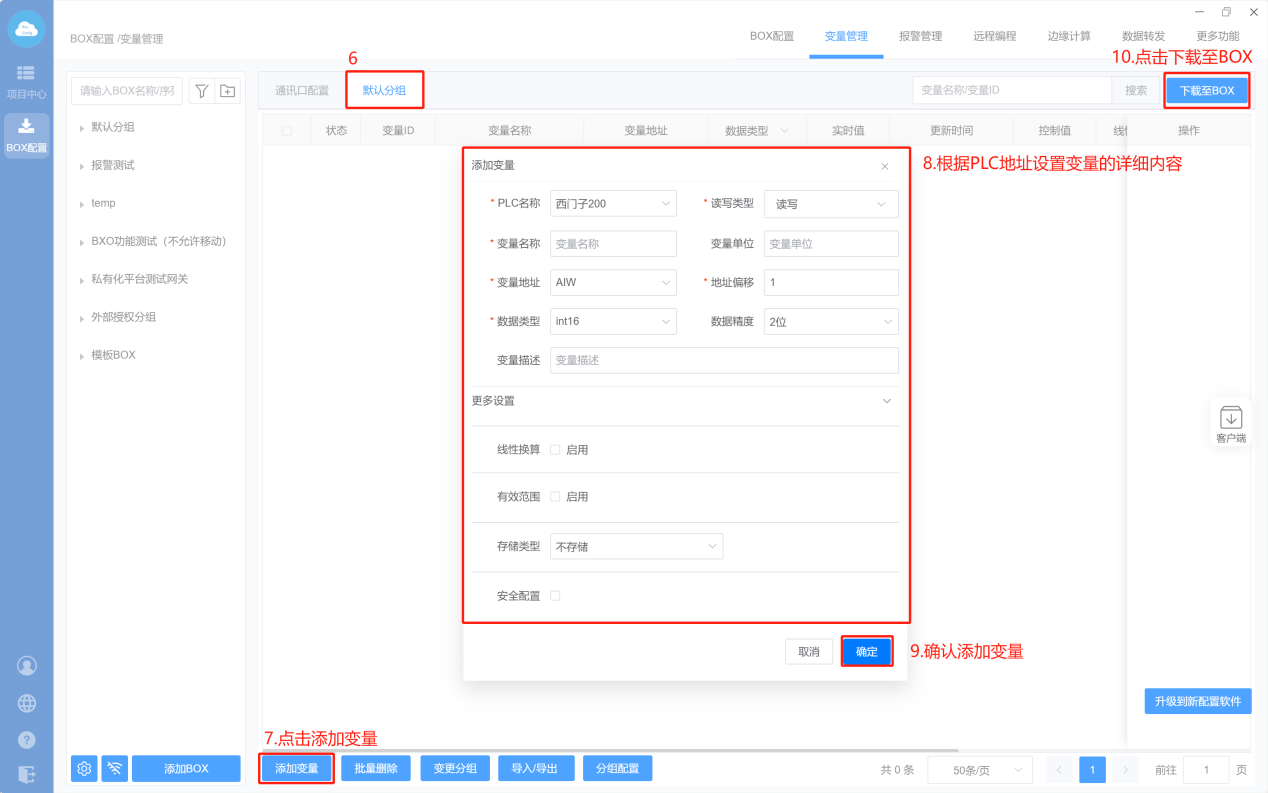Switch to the 报警管理 tab

pos(920,36)
